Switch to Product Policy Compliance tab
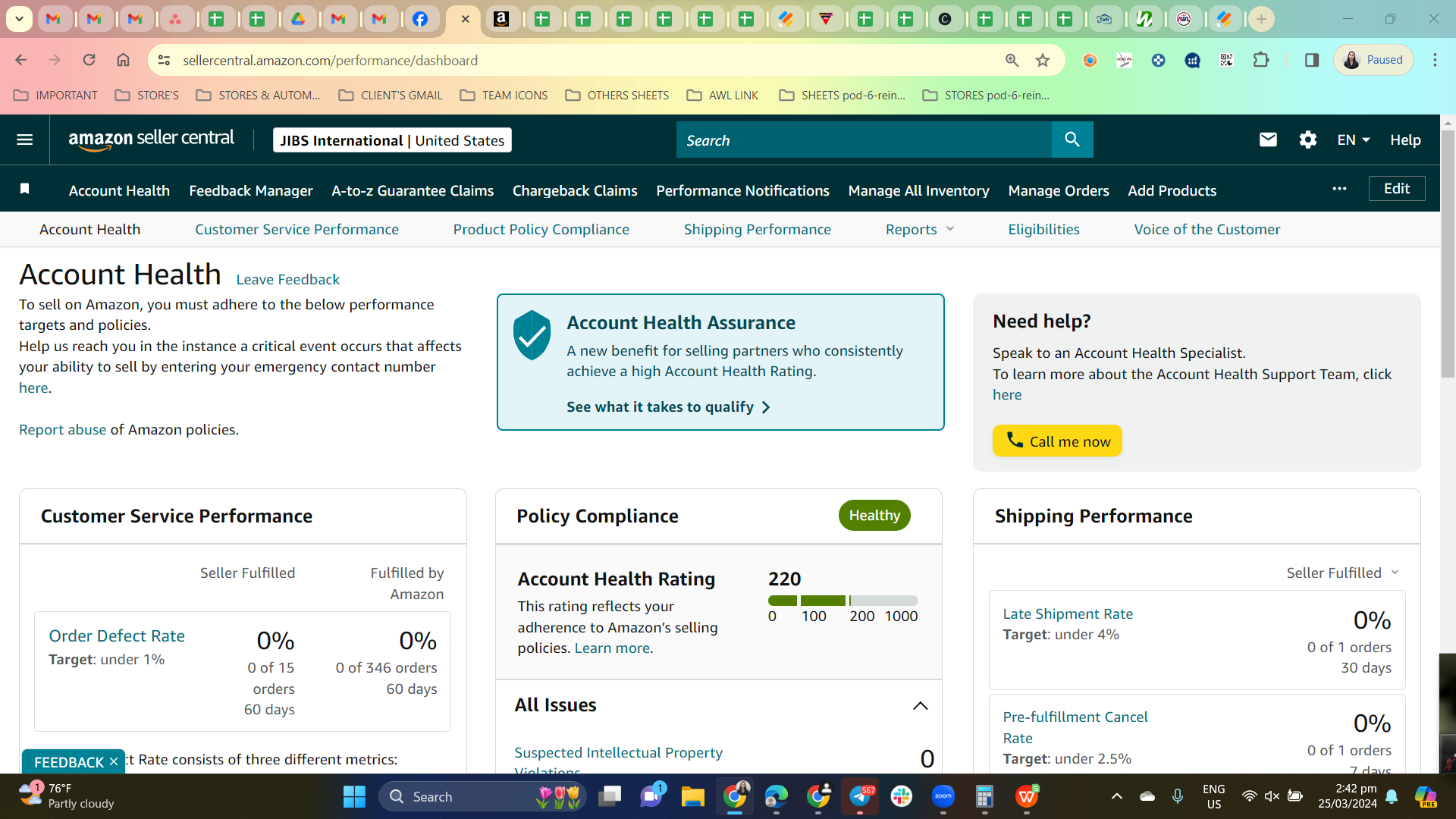The width and height of the screenshot is (1456, 819). (x=541, y=229)
